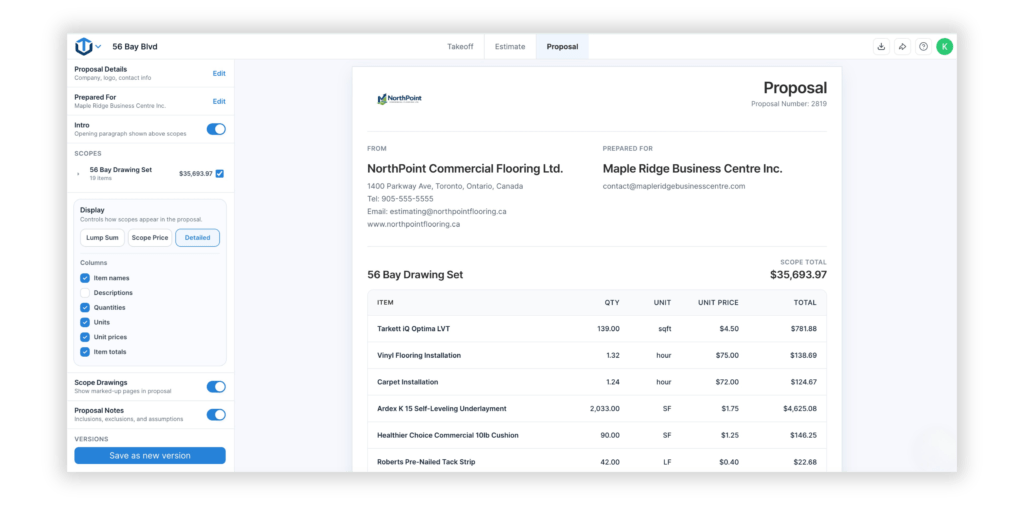Select the Lump Sum display option
The width and height of the screenshot is (1024, 505).
coord(103,238)
